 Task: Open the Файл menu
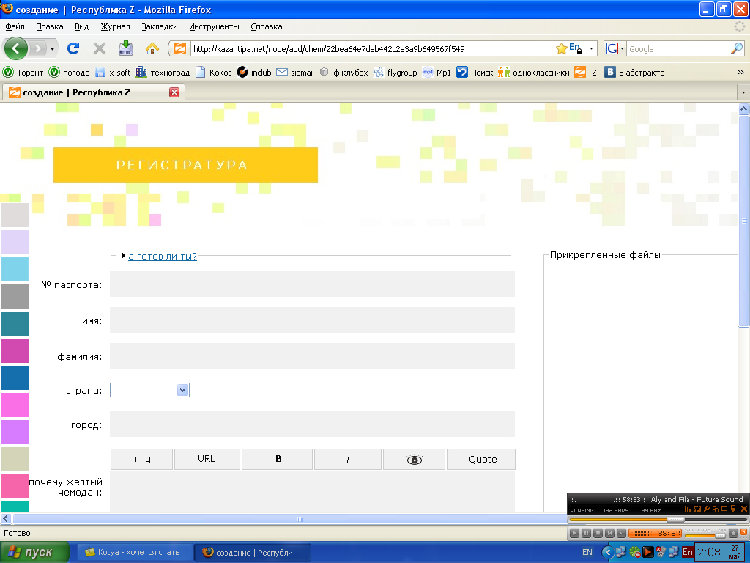(x=15, y=26)
